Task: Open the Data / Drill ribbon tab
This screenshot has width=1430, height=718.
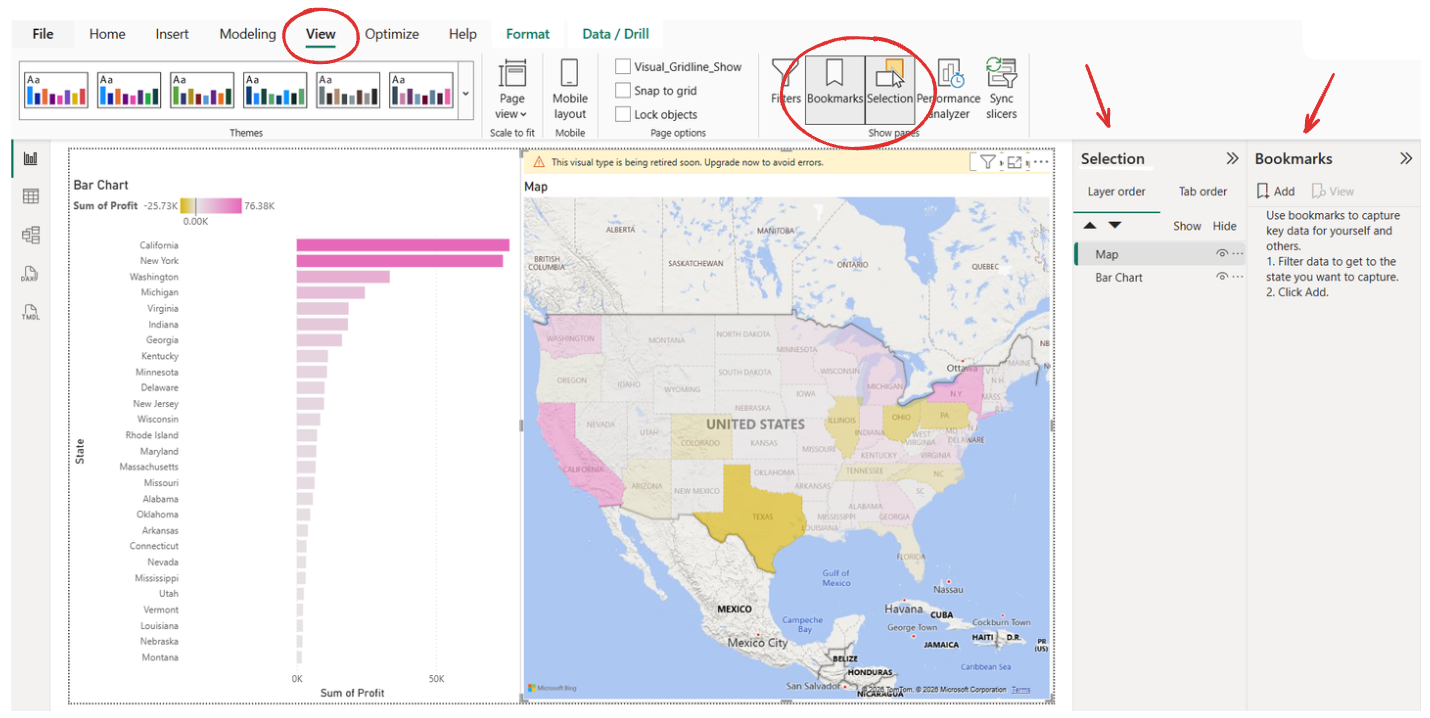Action: (x=616, y=34)
